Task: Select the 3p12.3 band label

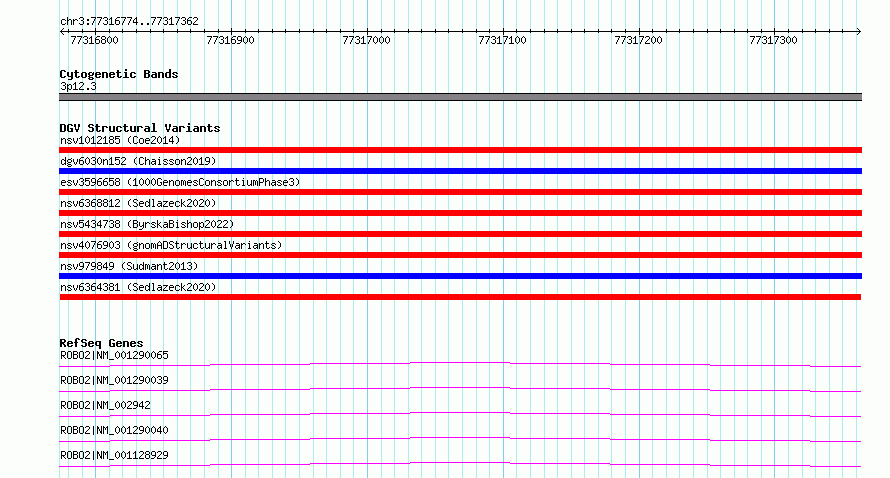Action: (78, 86)
